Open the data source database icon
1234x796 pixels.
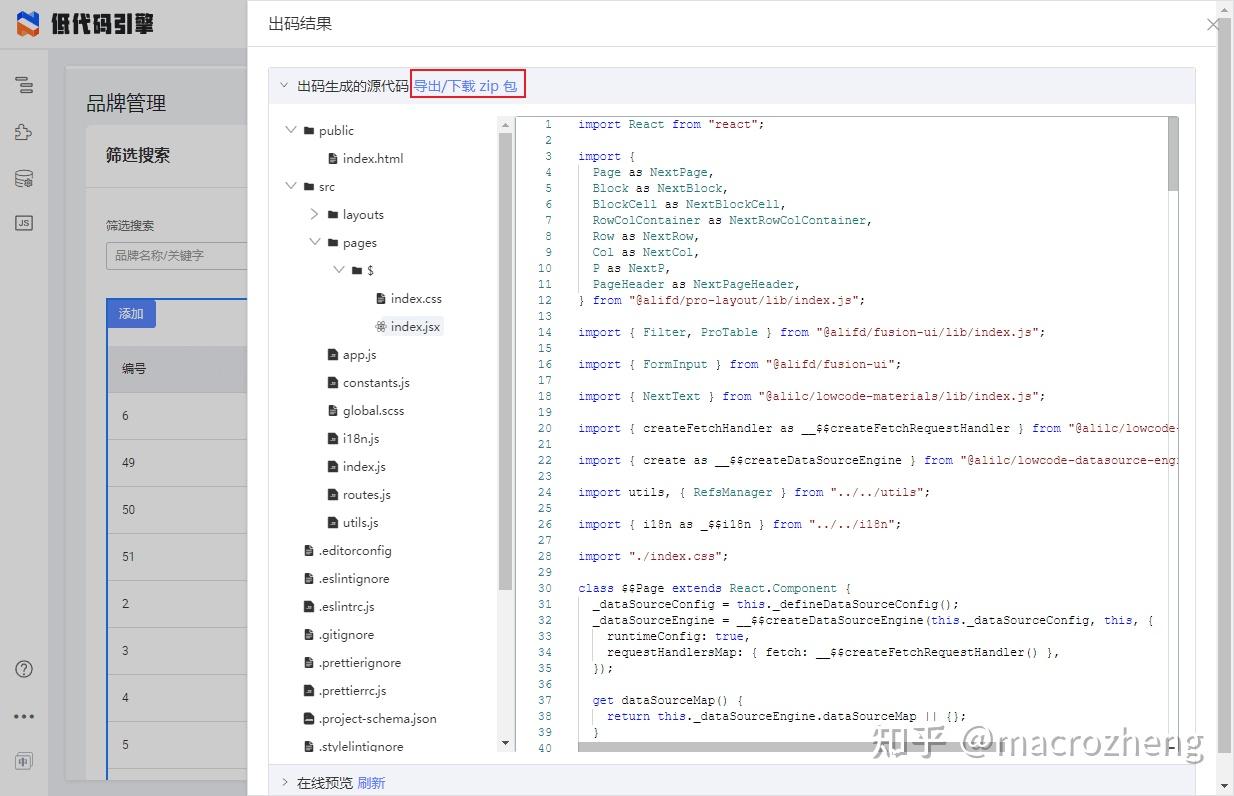24,179
